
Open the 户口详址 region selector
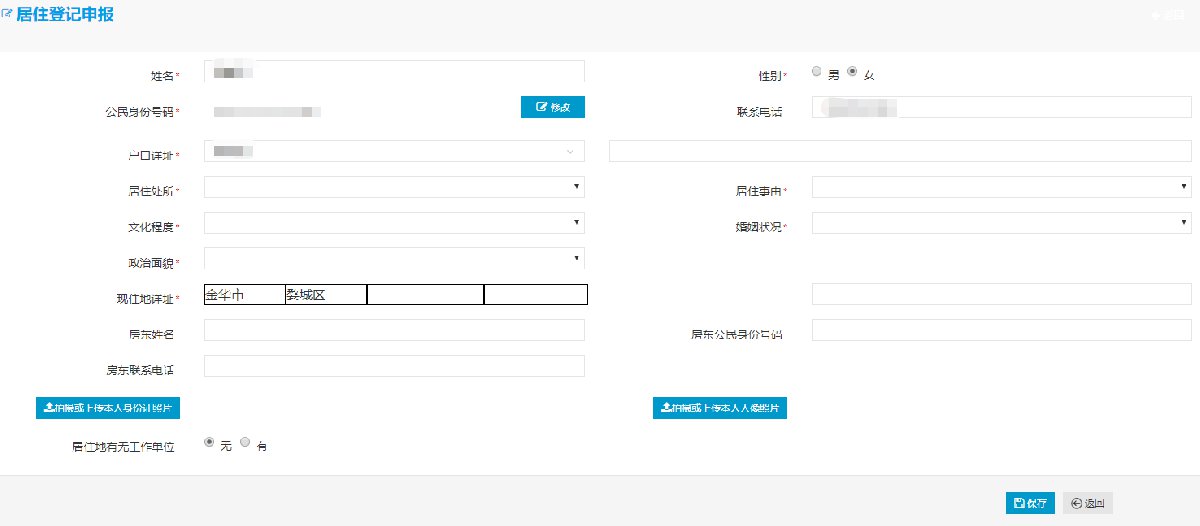[394, 151]
